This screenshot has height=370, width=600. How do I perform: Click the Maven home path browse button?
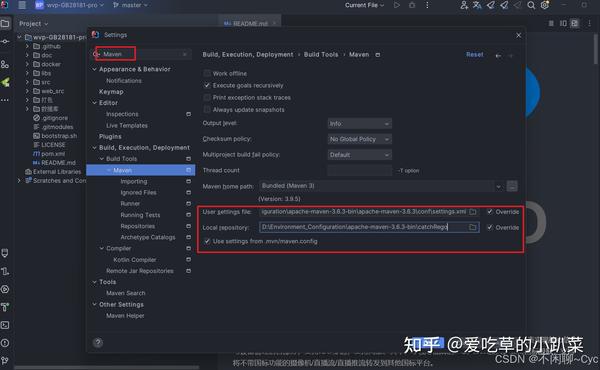tap(512, 186)
